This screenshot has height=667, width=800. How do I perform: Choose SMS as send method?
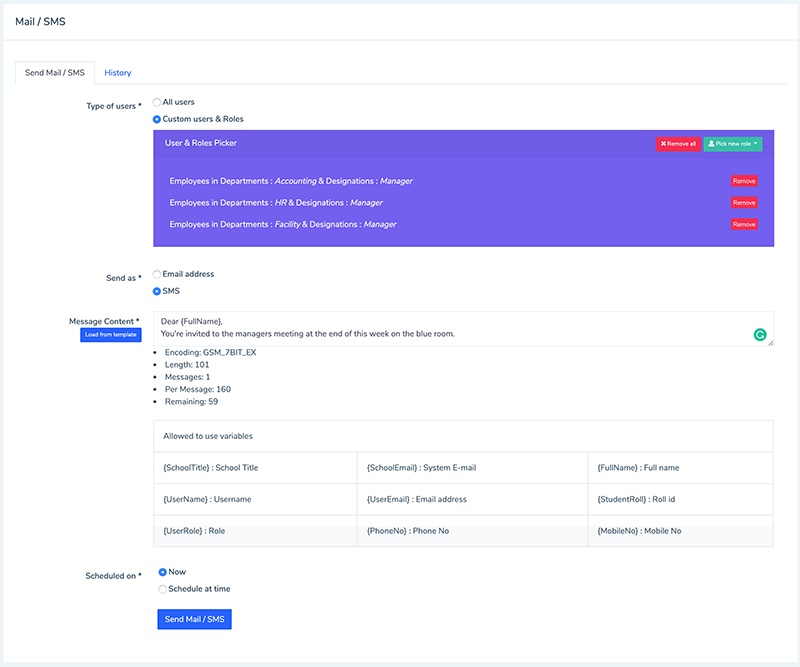pyautogui.click(x=157, y=291)
